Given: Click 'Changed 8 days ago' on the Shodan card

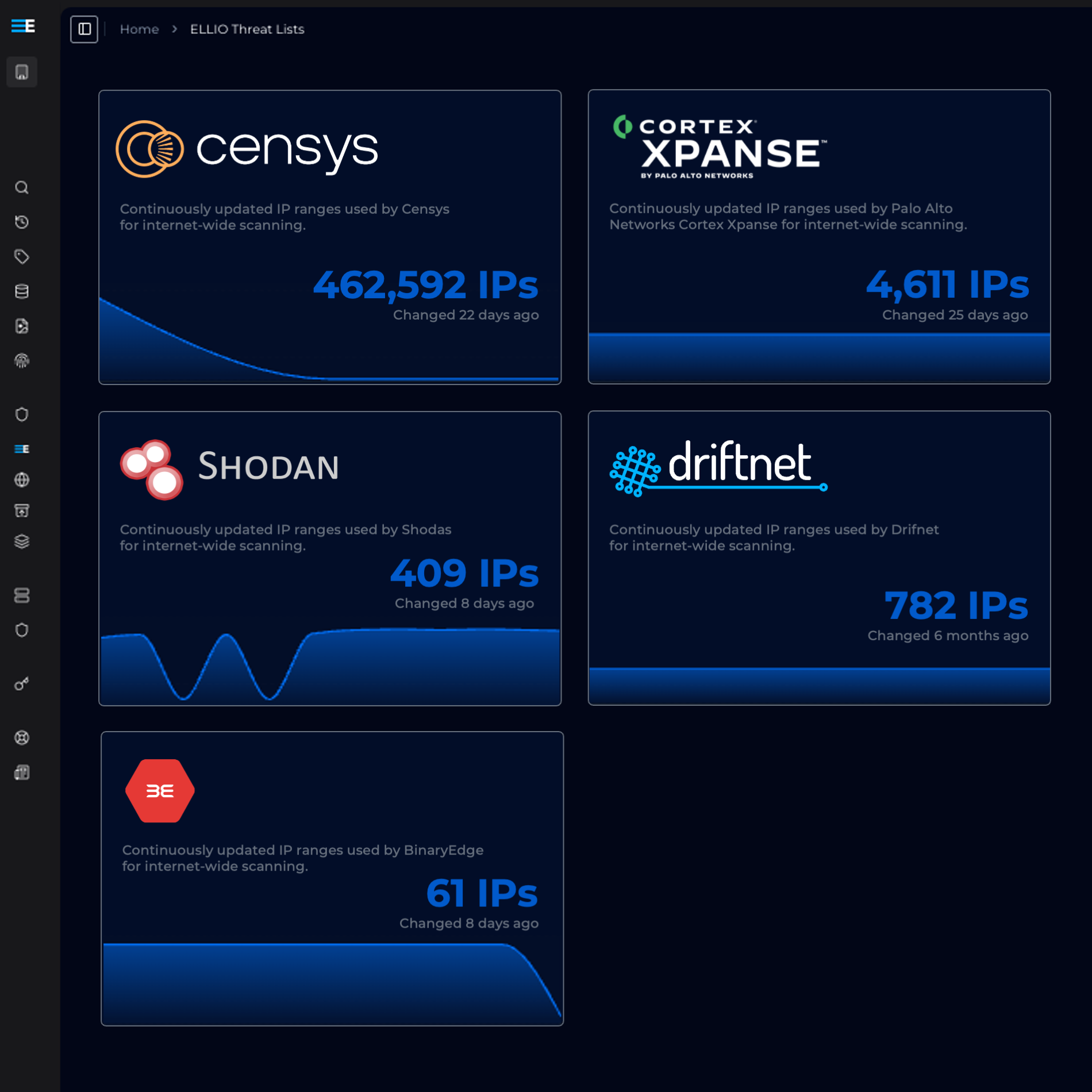Looking at the screenshot, I should 464,603.
